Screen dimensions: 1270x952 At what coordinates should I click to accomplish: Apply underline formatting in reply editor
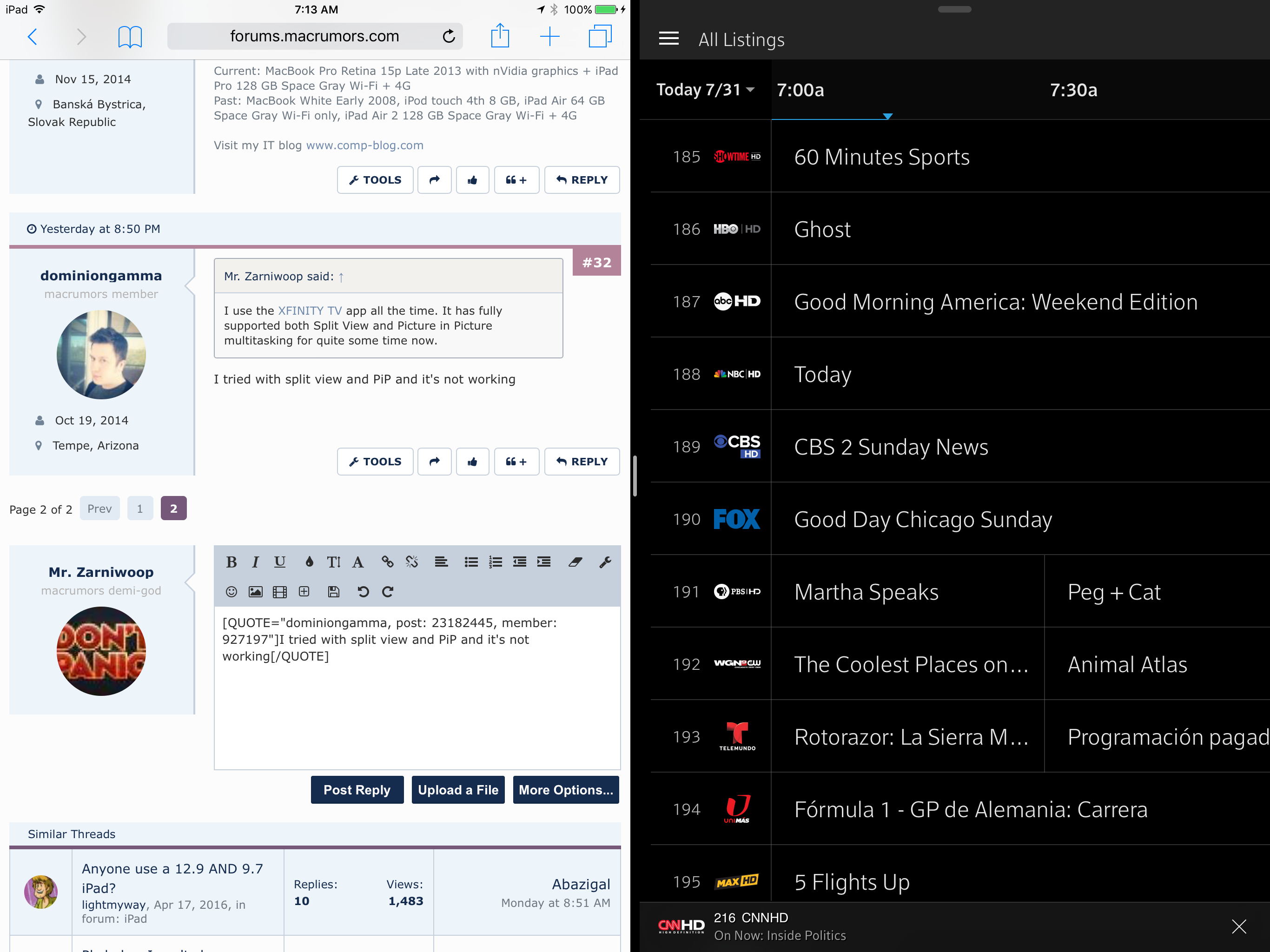point(279,562)
